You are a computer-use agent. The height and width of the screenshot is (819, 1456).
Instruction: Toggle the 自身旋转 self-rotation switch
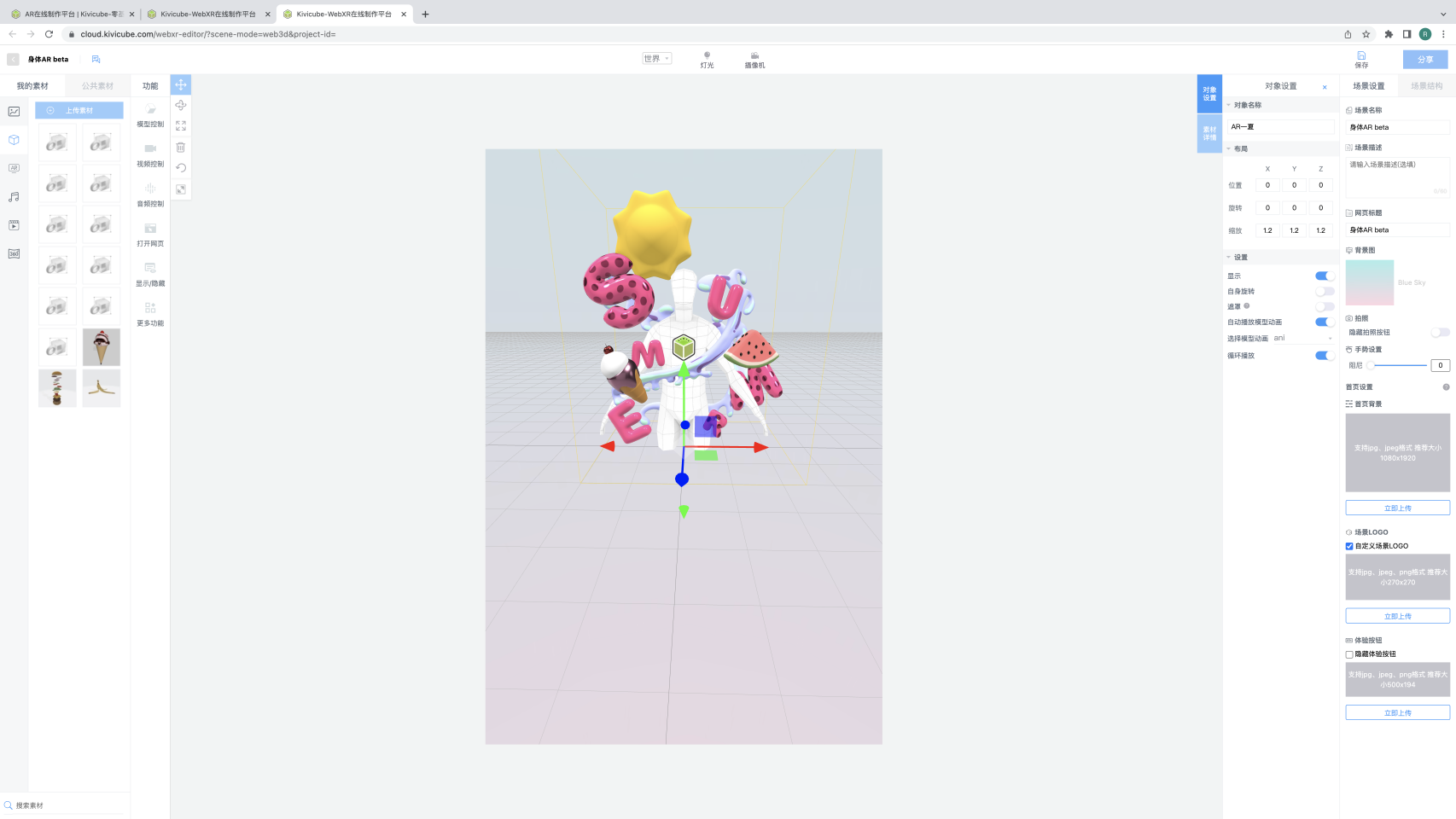click(x=1325, y=292)
